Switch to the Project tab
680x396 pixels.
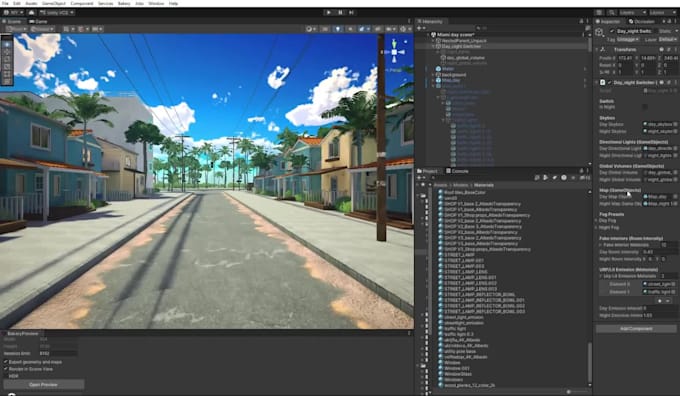pyautogui.click(x=428, y=171)
